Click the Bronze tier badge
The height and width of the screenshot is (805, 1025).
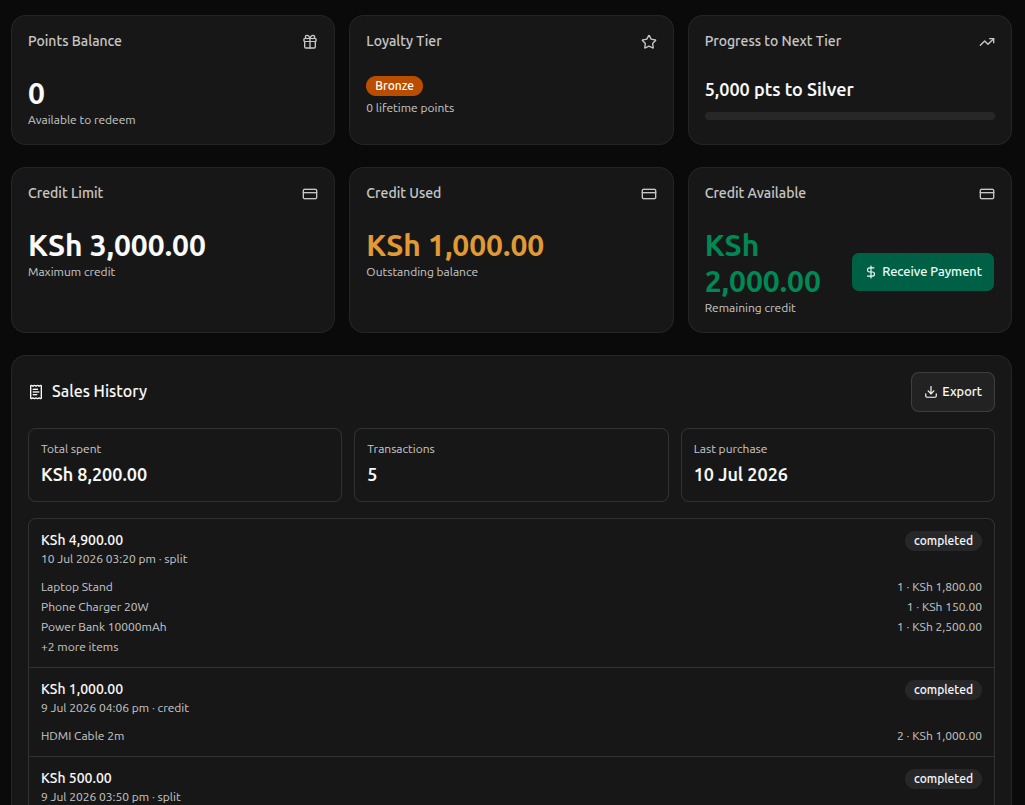click(x=394, y=86)
